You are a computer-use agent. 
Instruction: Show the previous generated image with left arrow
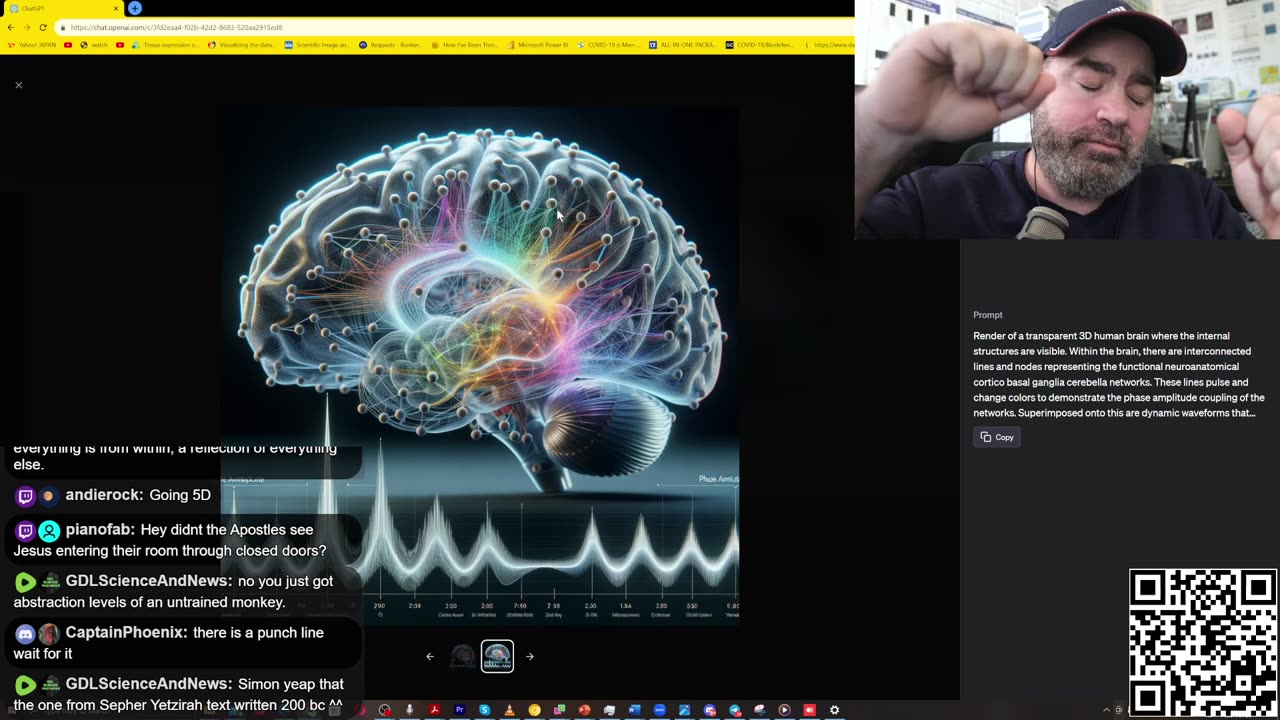pyautogui.click(x=430, y=656)
